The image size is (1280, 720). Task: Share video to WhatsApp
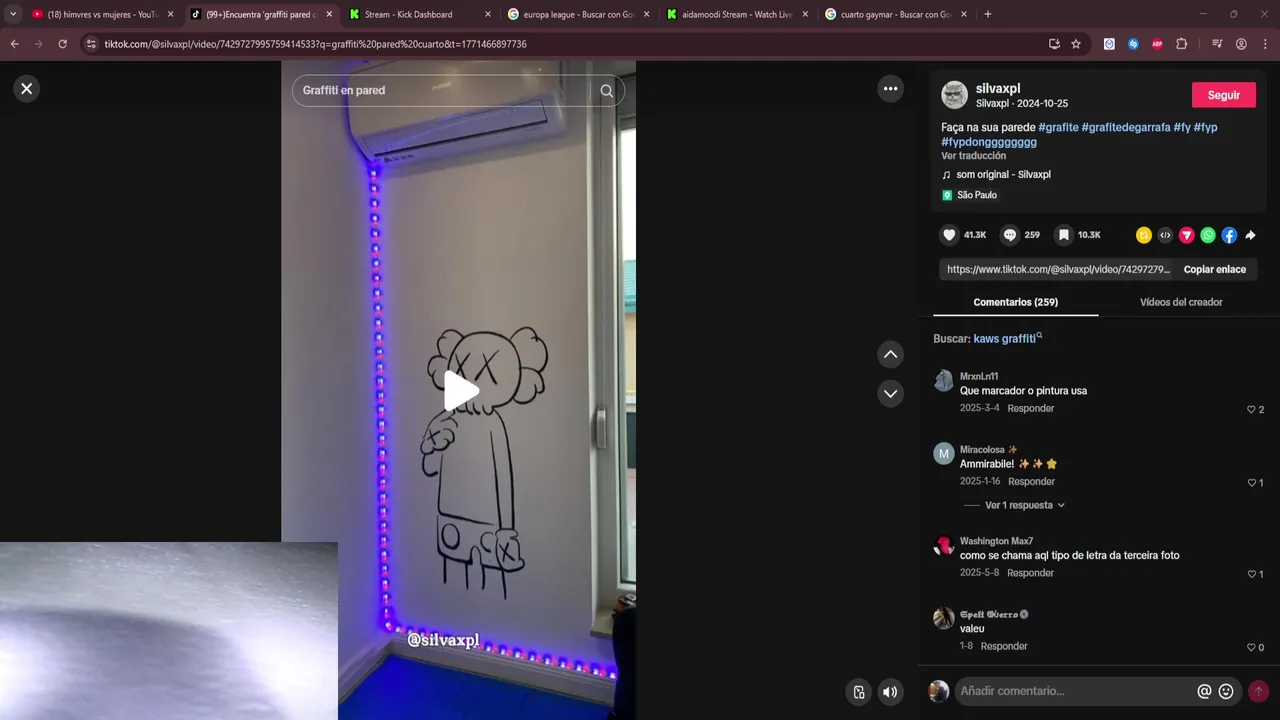1208,235
